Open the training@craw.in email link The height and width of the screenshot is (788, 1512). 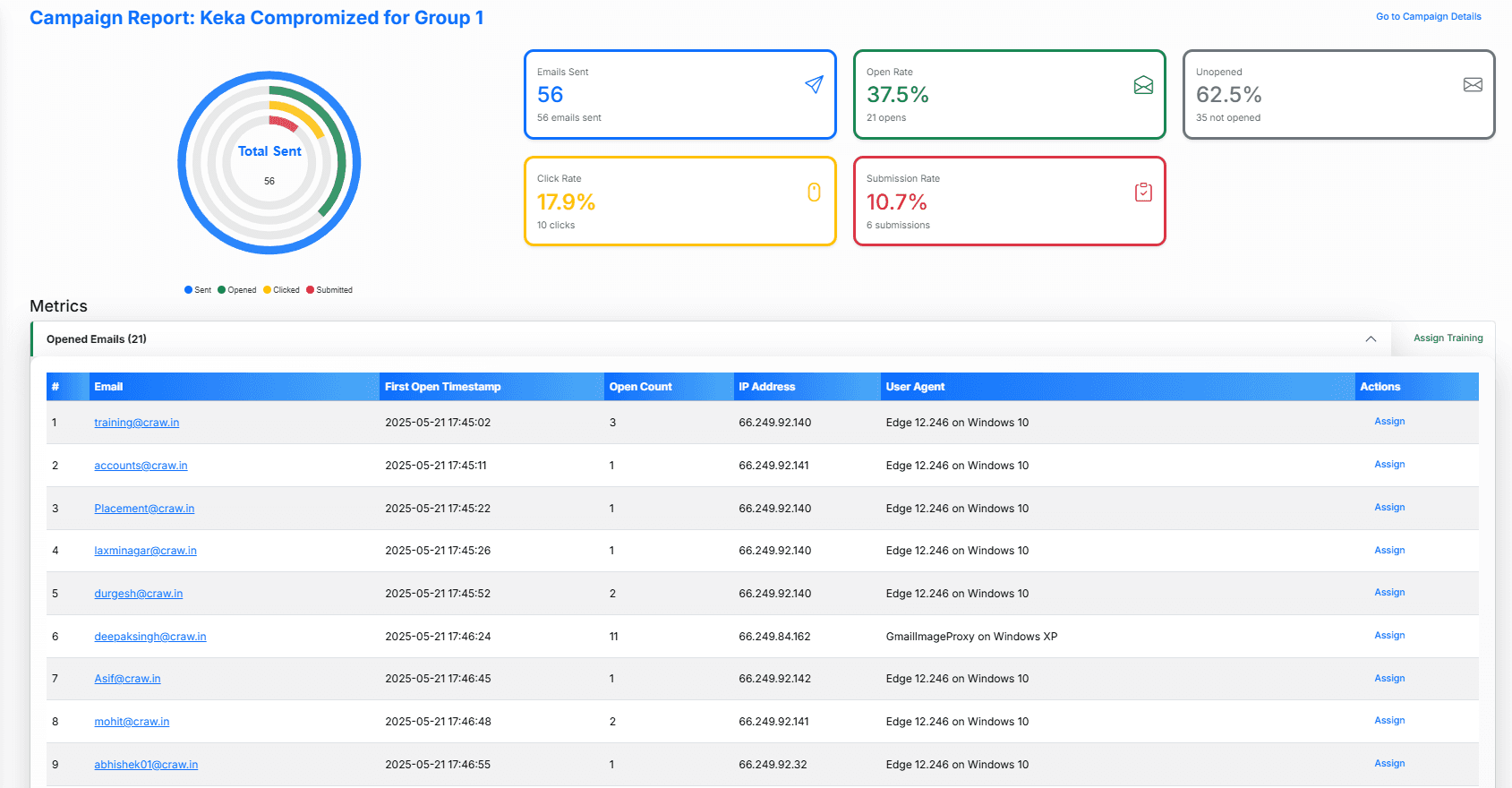137,423
